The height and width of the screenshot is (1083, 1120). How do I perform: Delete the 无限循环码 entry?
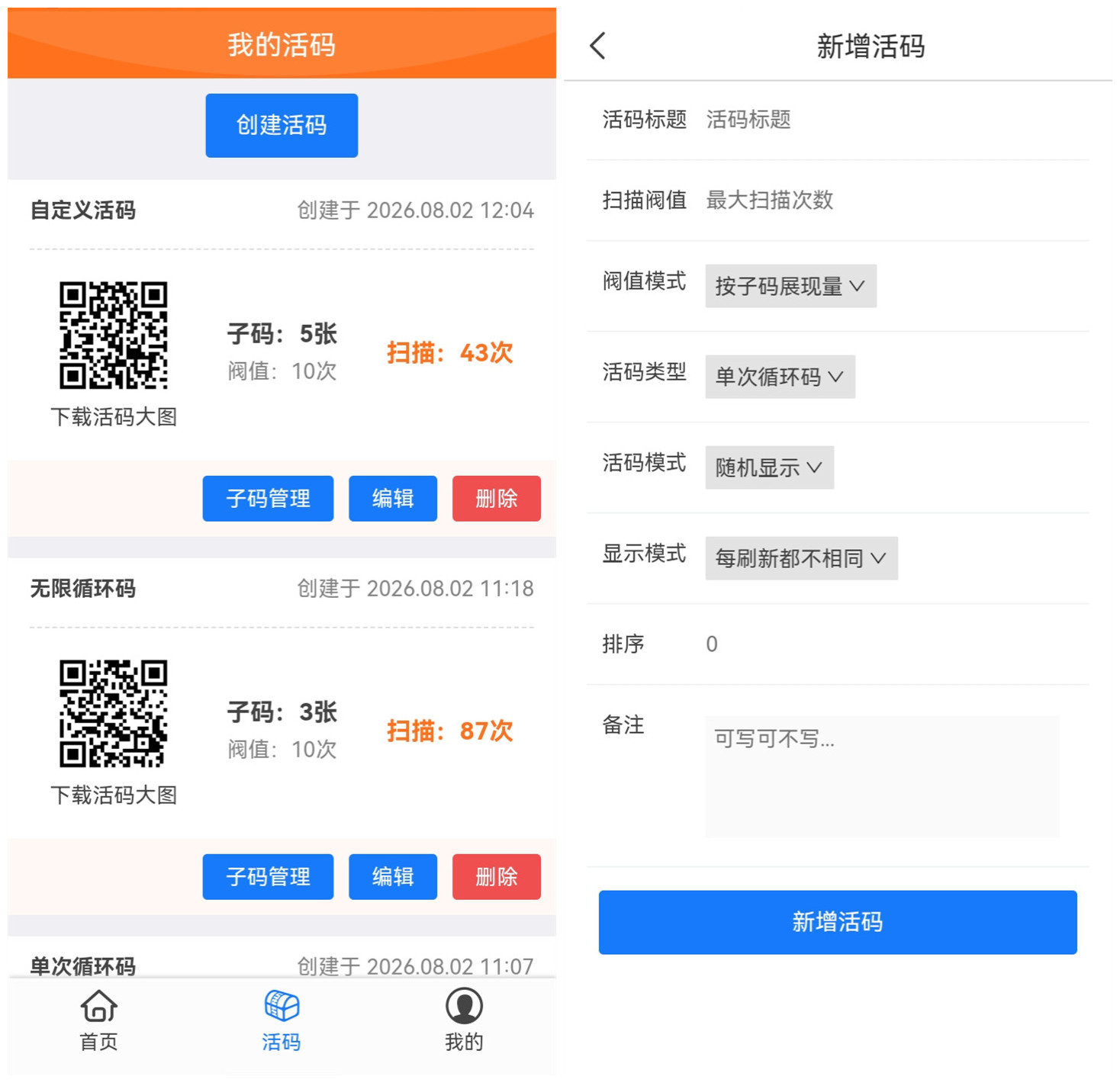point(497,877)
